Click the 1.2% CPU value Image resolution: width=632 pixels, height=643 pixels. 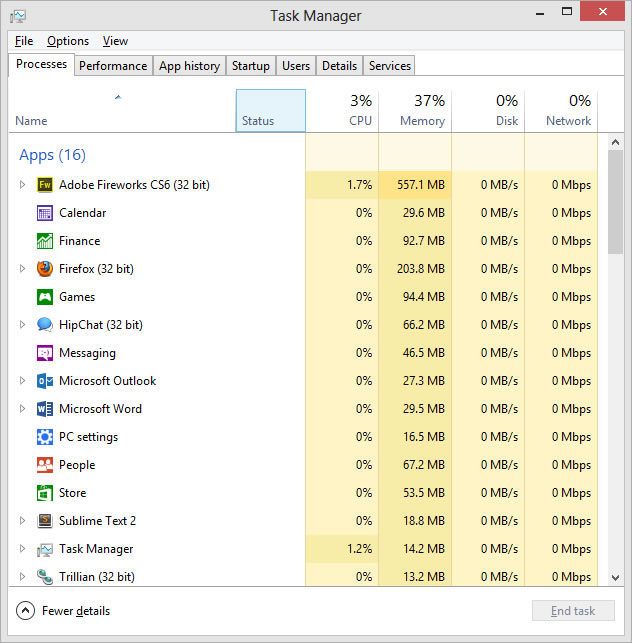pyautogui.click(x=360, y=549)
